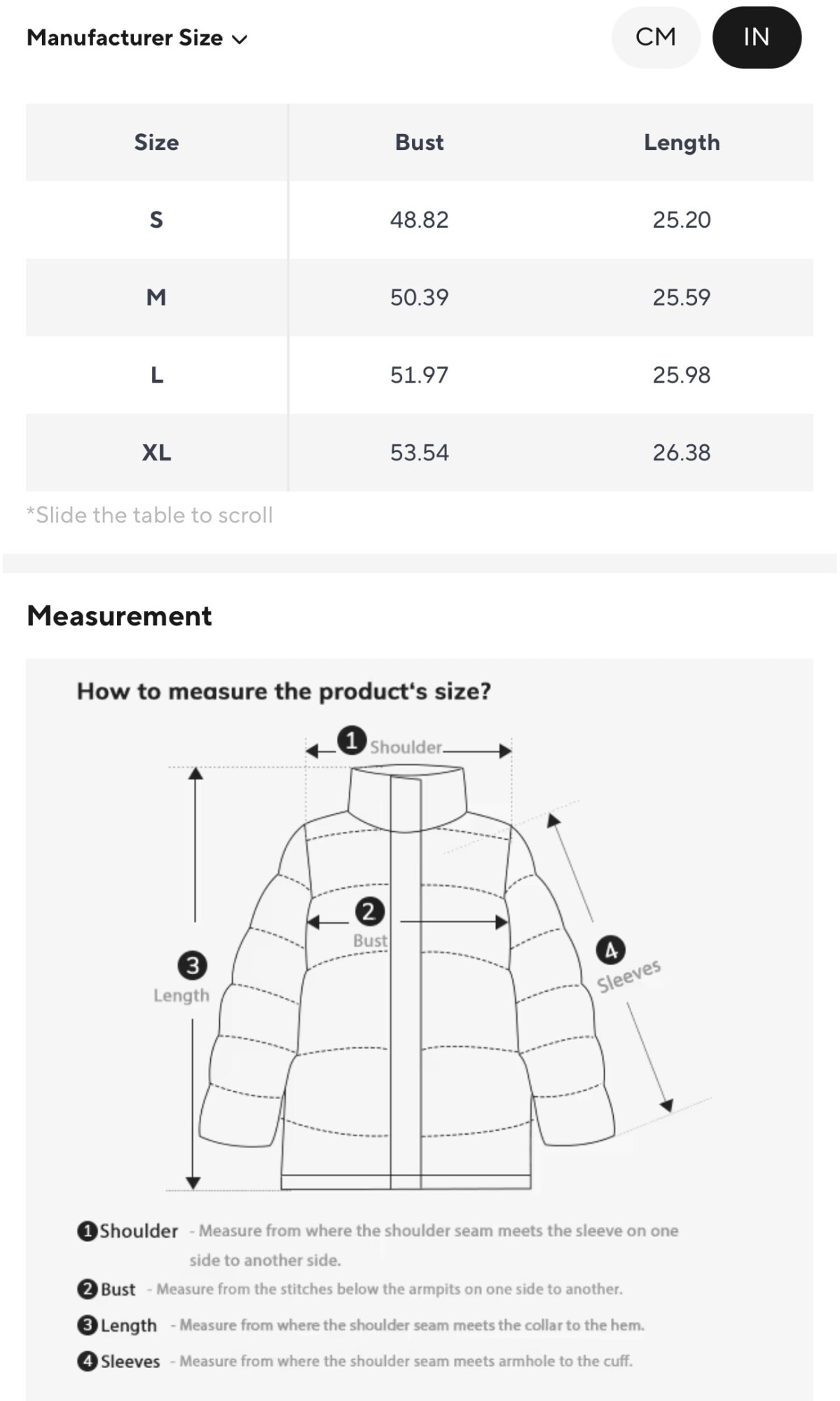840x1401 pixels.
Task: Select the IN unit toggle
Action: [x=756, y=37]
